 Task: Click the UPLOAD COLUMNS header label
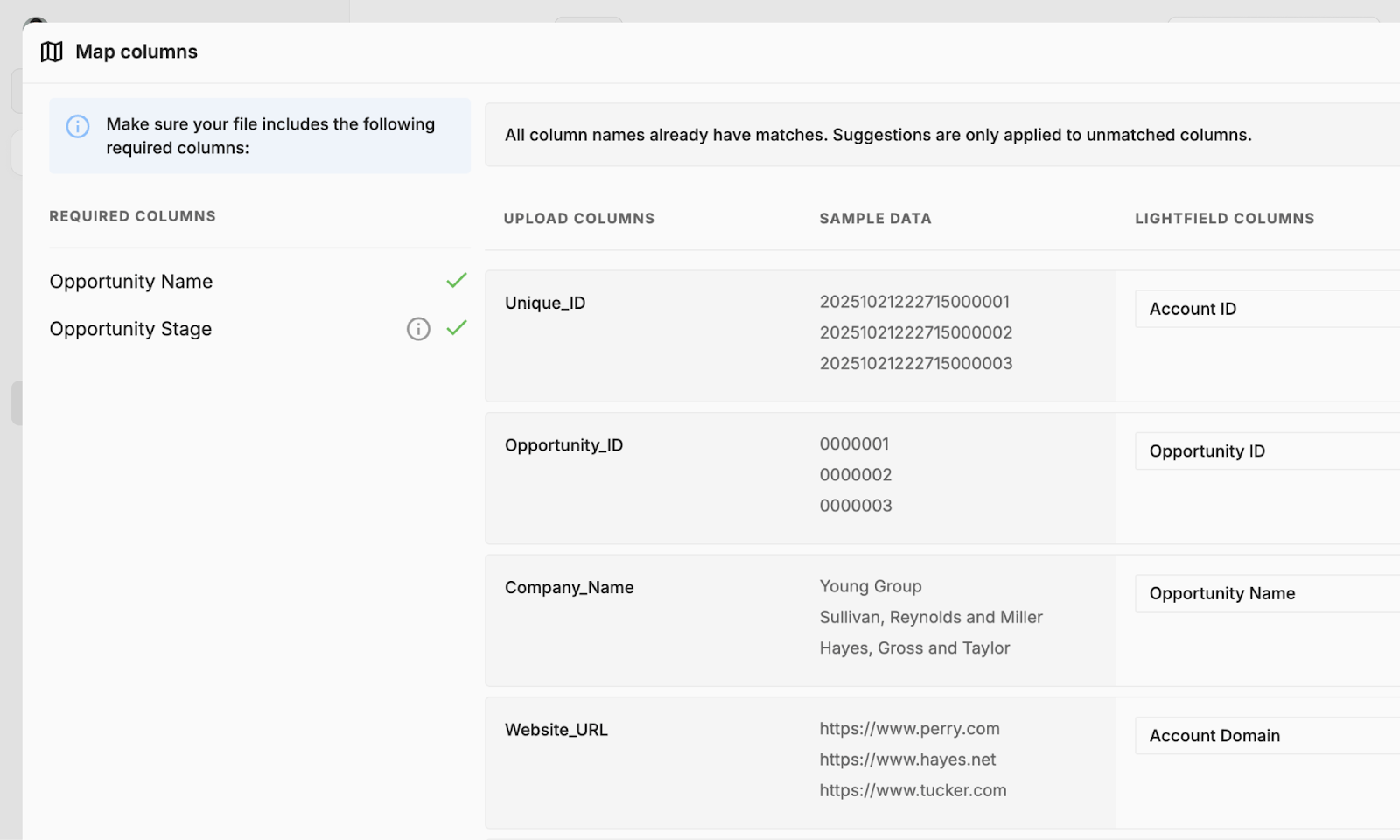pyautogui.click(x=579, y=219)
